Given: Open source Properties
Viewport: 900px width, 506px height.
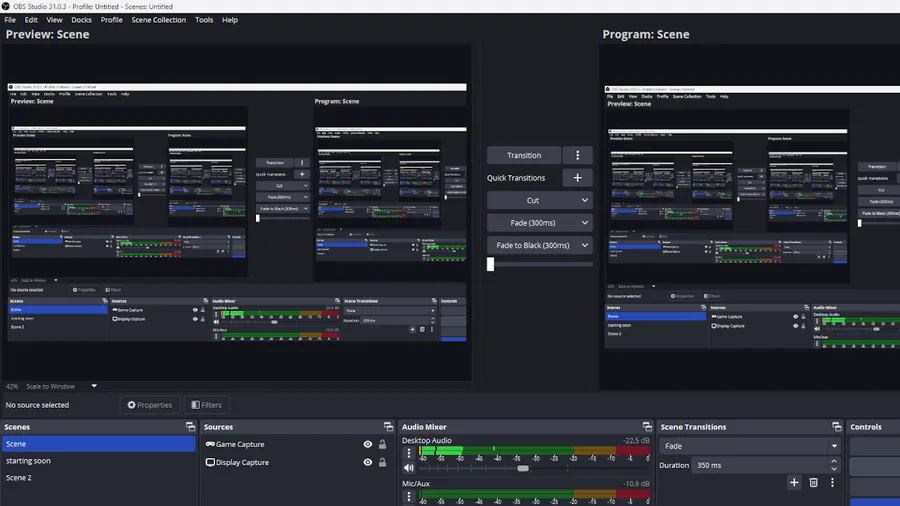Looking at the screenshot, I should coord(150,405).
